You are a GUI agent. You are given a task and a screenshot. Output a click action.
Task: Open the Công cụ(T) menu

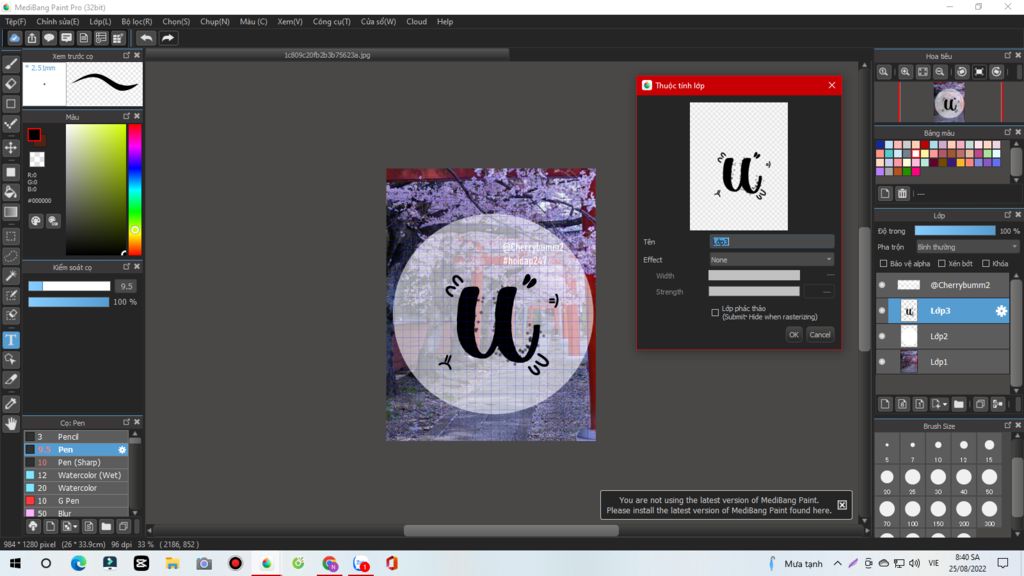[x=331, y=22]
